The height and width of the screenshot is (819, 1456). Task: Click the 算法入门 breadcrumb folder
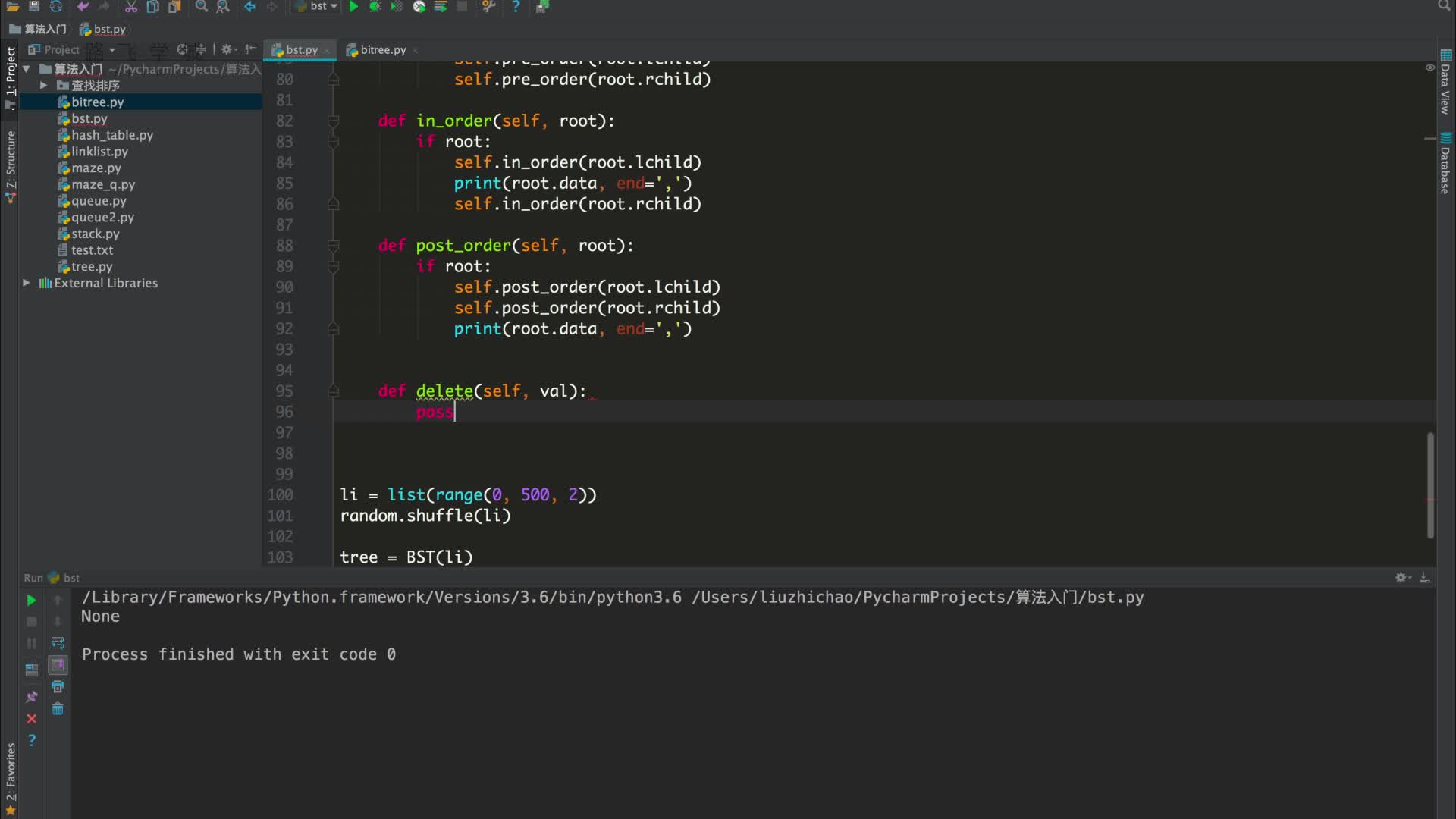(x=38, y=29)
